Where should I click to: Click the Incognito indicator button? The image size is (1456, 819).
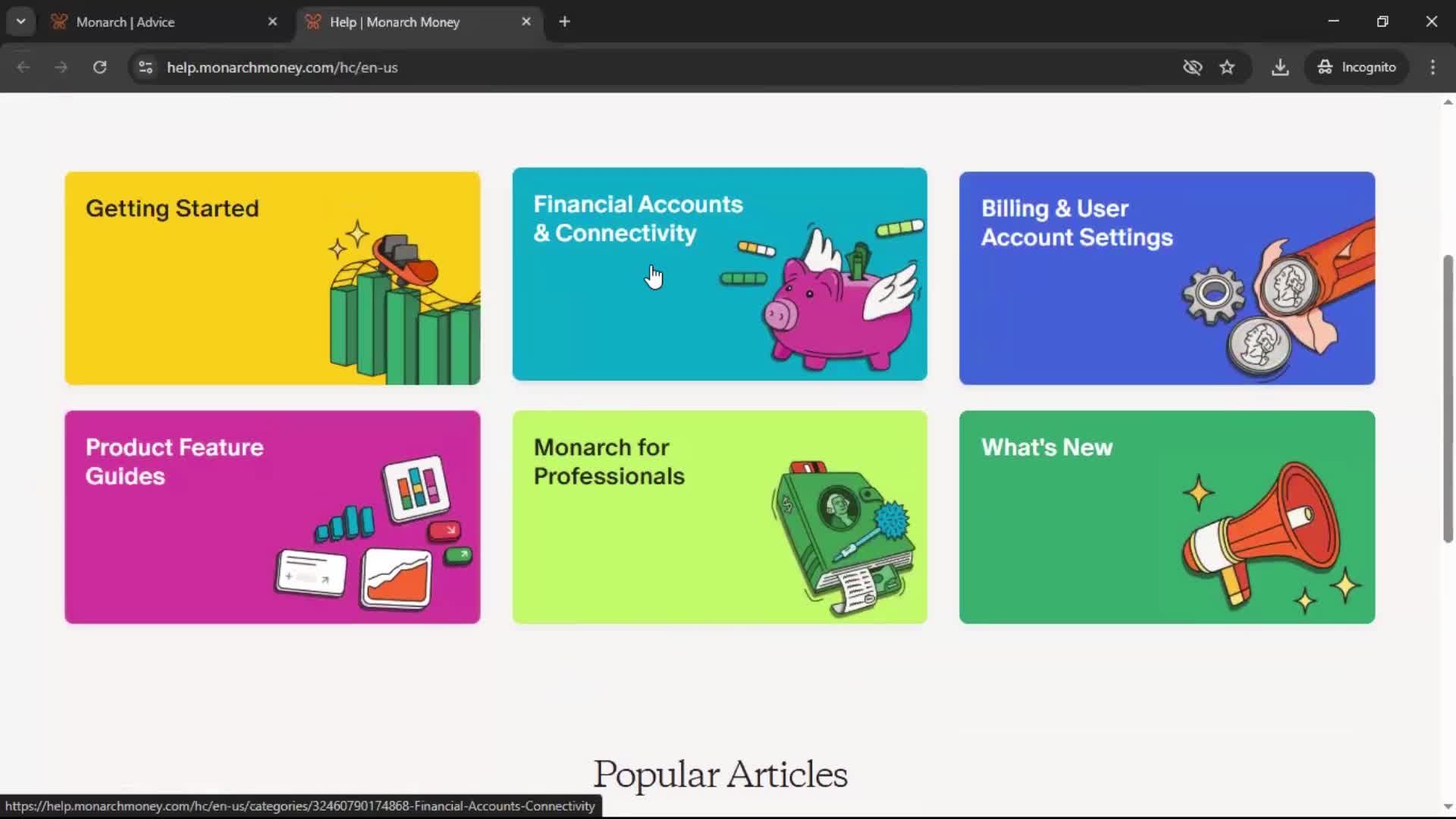point(1357,67)
